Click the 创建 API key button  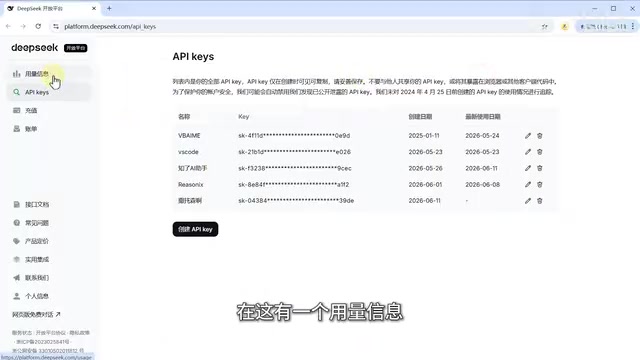(x=195, y=229)
